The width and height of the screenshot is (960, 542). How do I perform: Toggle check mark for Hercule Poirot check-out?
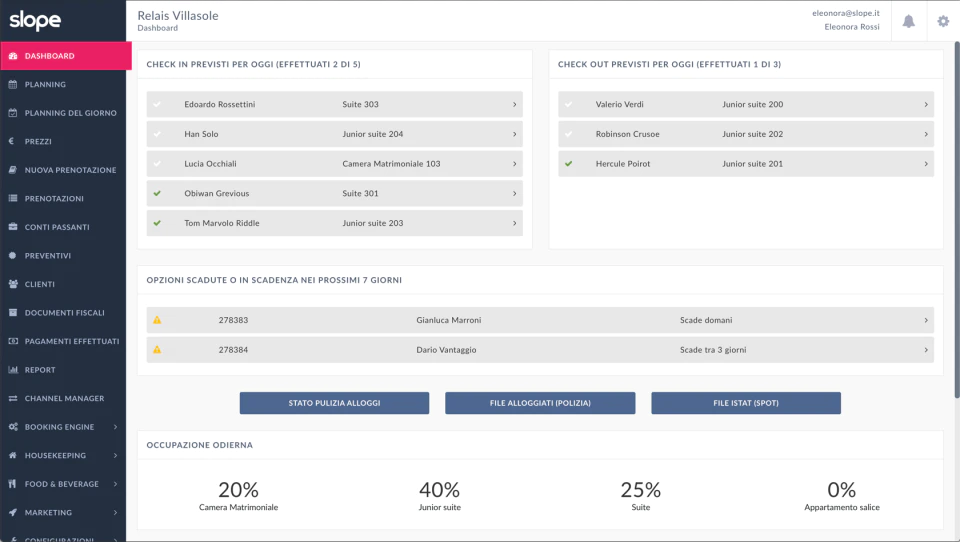coord(569,164)
